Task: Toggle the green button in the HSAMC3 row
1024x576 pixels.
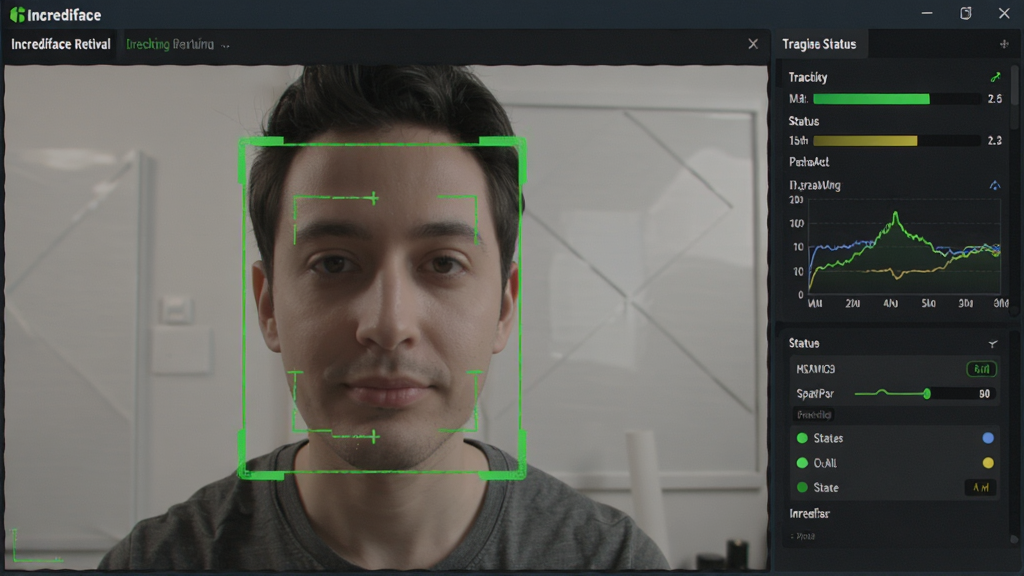Action: [x=981, y=369]
